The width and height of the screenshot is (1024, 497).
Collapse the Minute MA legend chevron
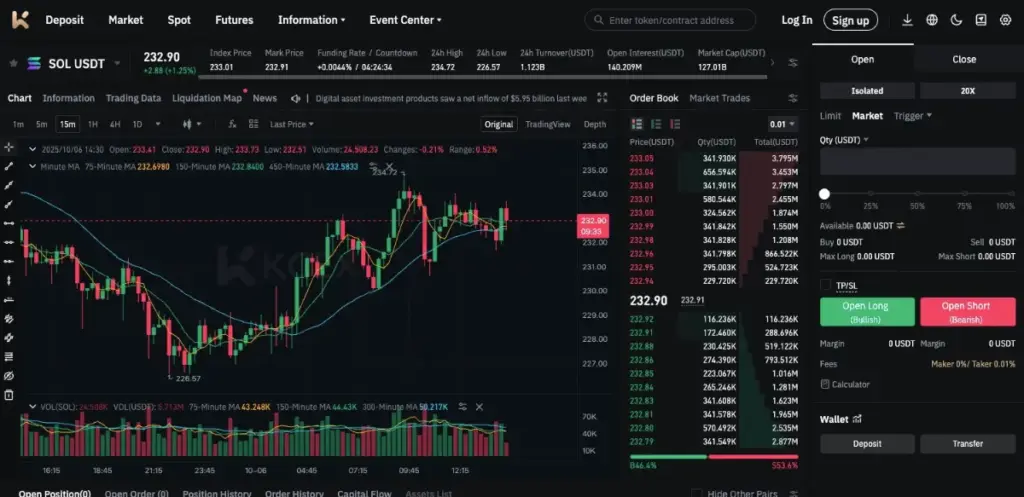pyautogui.click(x=33, y=167)
